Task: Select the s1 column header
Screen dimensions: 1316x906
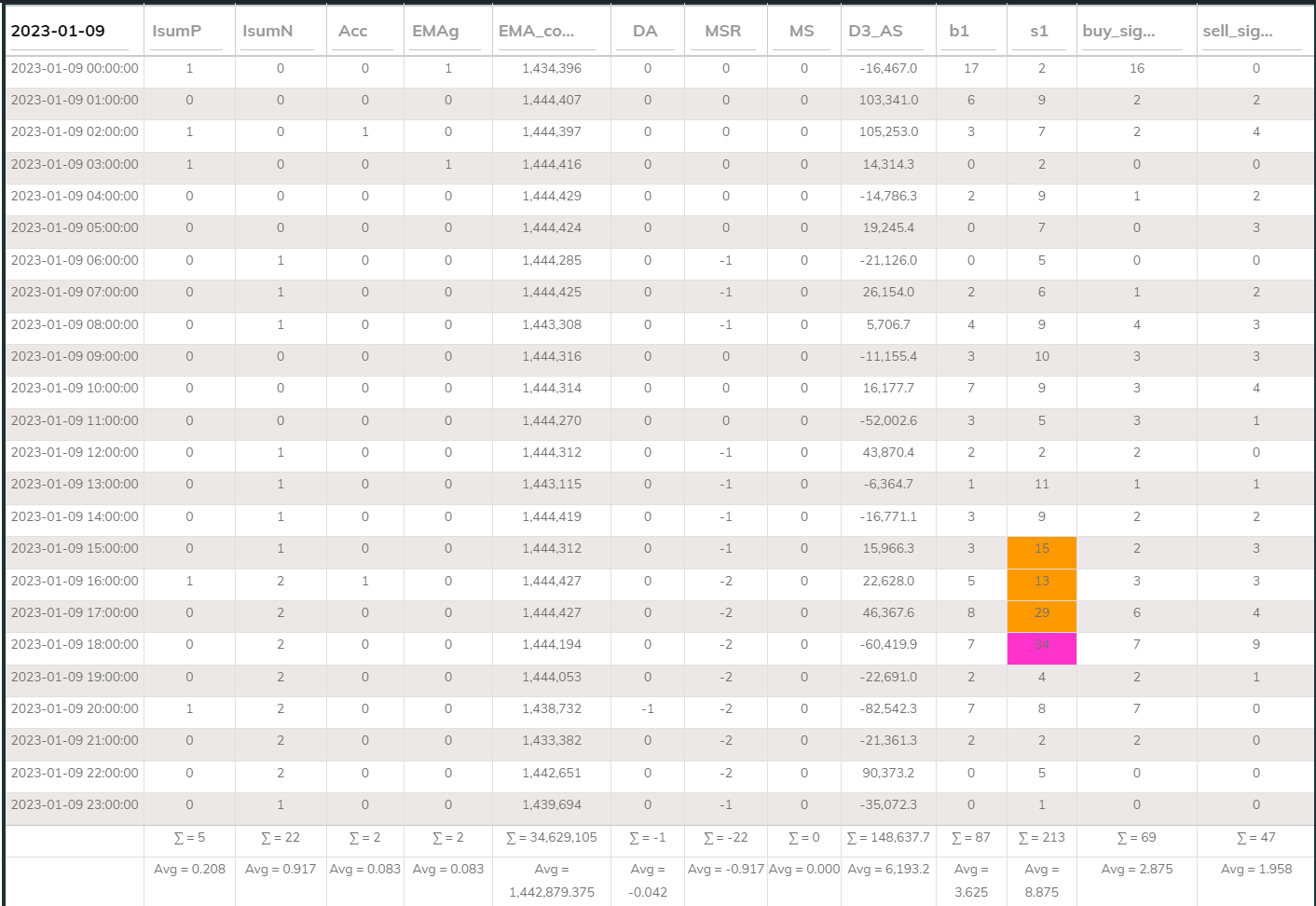Action: point(1039,31)
